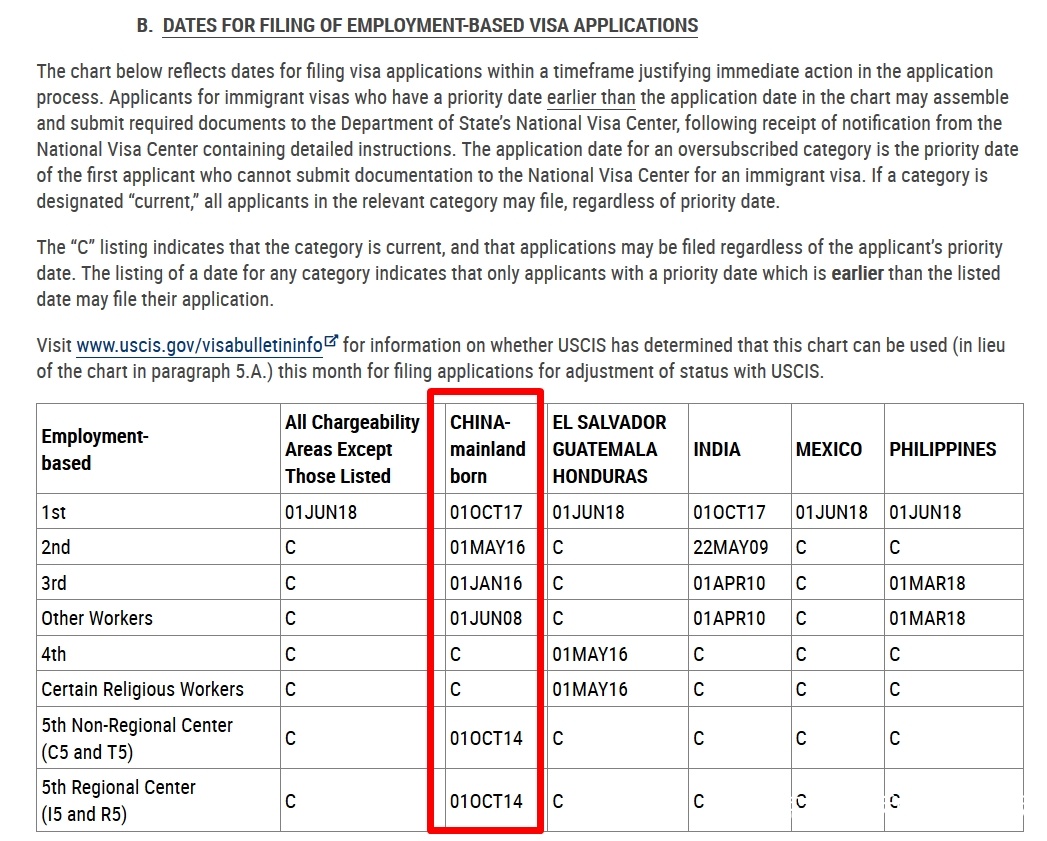Click the bold word 'earlier' in paragraph

[x=857, y=273]
